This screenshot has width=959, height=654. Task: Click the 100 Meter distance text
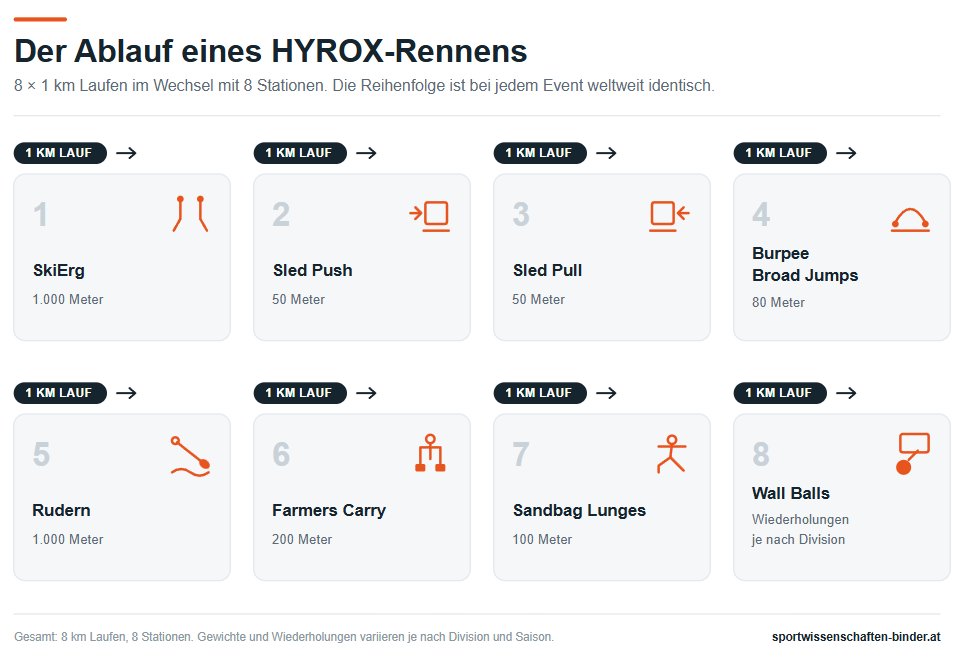542,540
